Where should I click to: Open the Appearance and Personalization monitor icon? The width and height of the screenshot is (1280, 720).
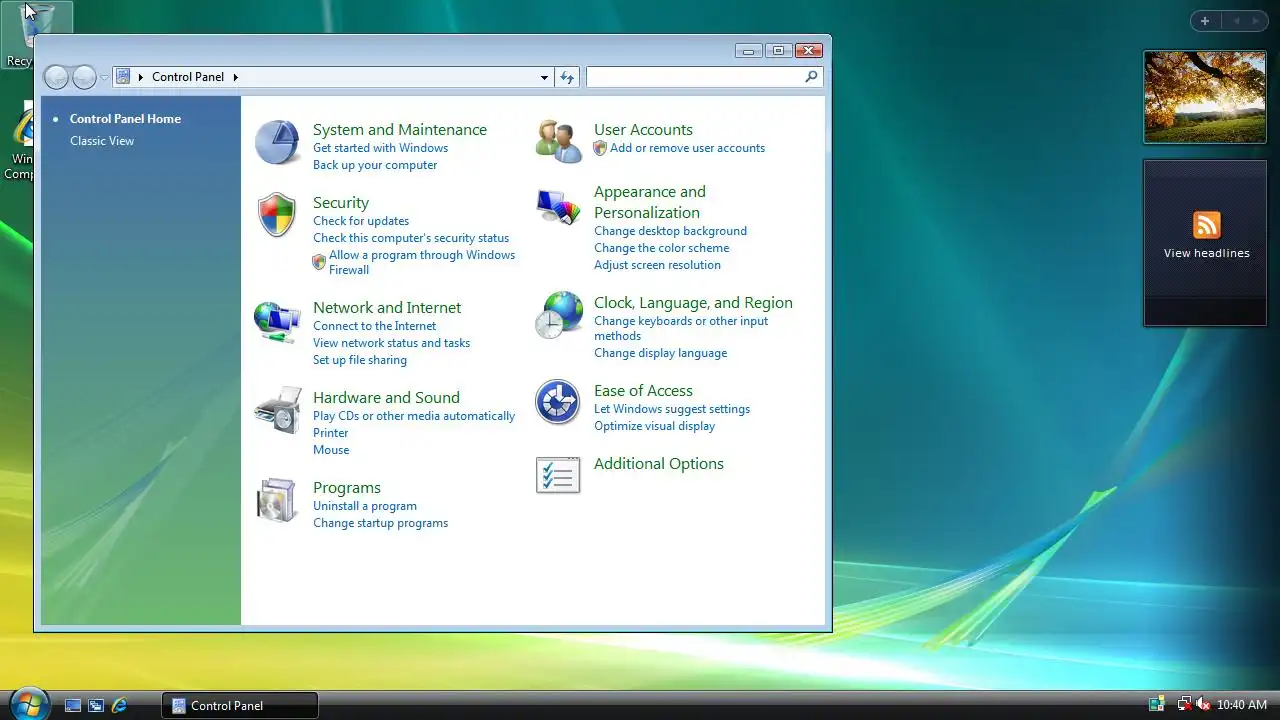point(558,207)
